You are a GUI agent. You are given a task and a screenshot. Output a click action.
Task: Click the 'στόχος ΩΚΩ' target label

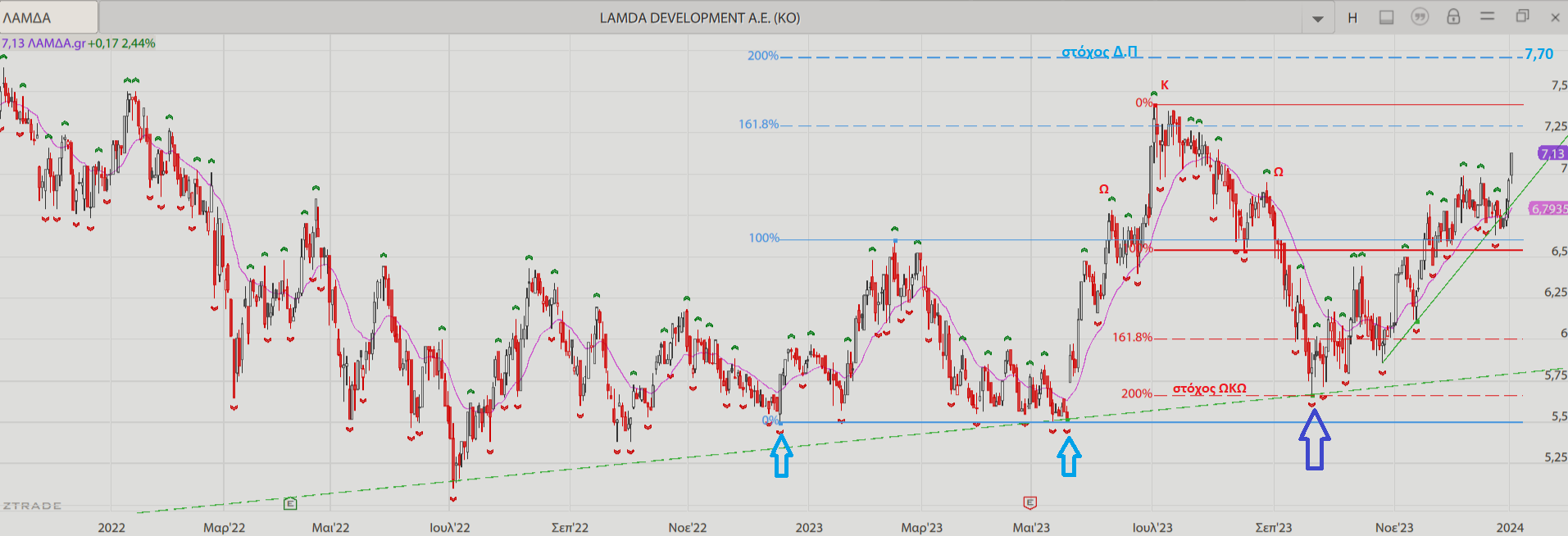coord(1209,388)
